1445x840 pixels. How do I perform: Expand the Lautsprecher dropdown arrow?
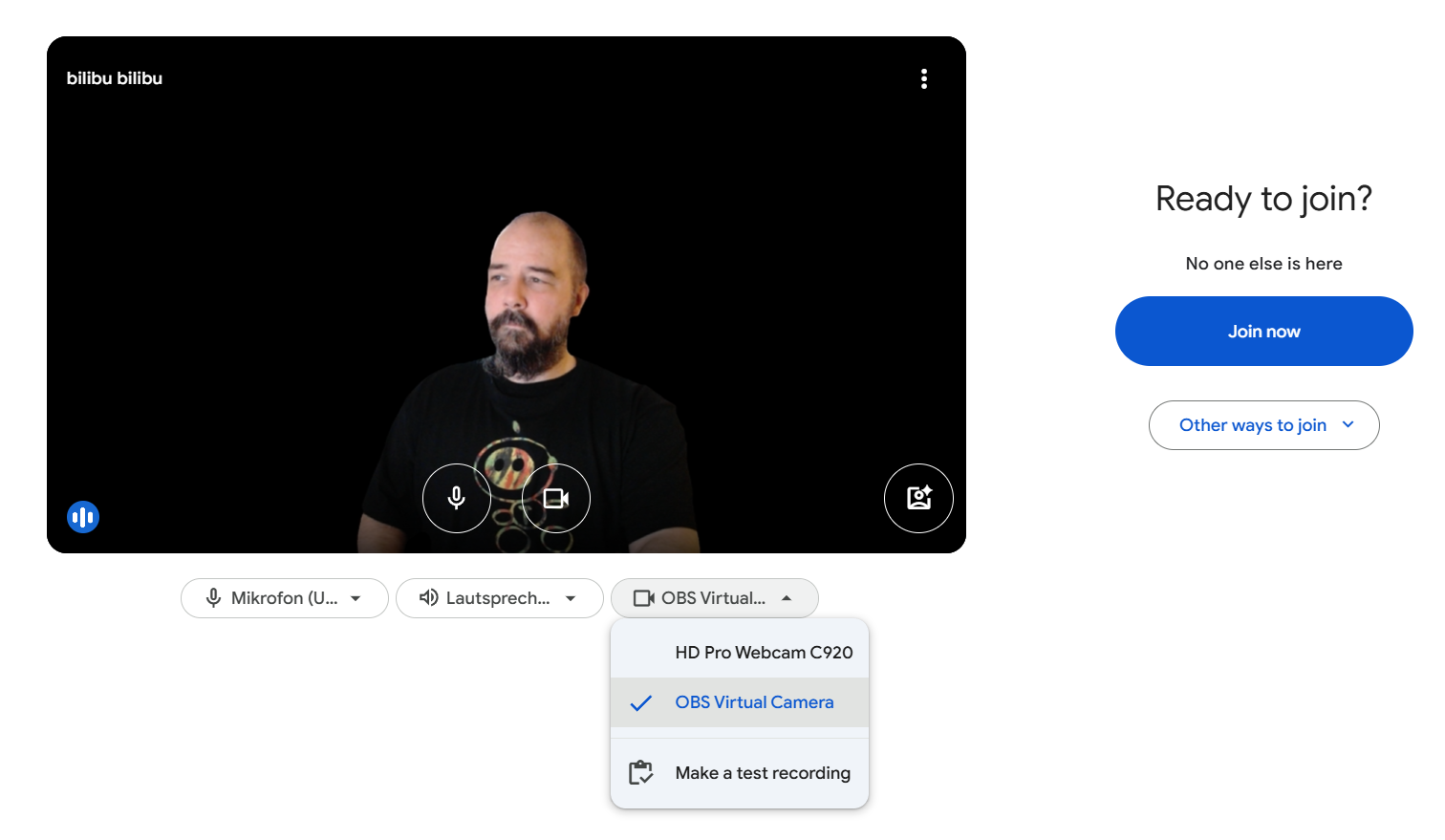(x=571, y=598)
